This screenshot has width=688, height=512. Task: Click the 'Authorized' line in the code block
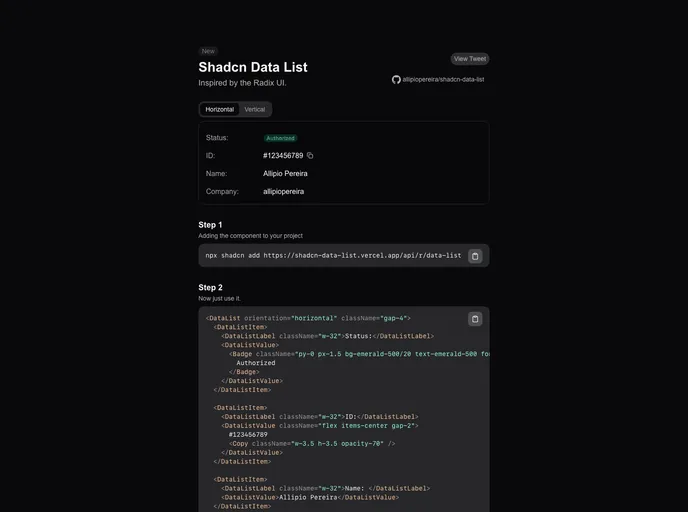(256, 363)
